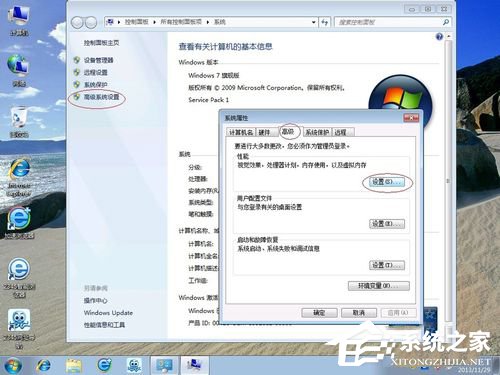
Task: Open System protection link
Action: 95,85
